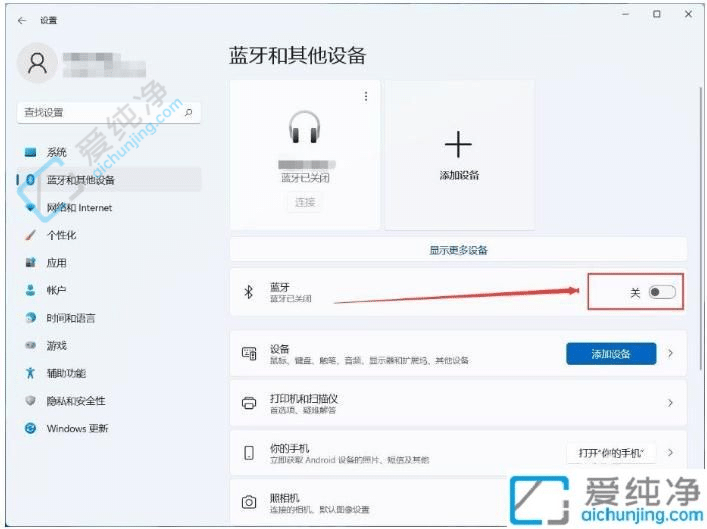Click the blue 添加设备 button
The height and width of the screenshot is (529, 707).
[x=611, y=354]
